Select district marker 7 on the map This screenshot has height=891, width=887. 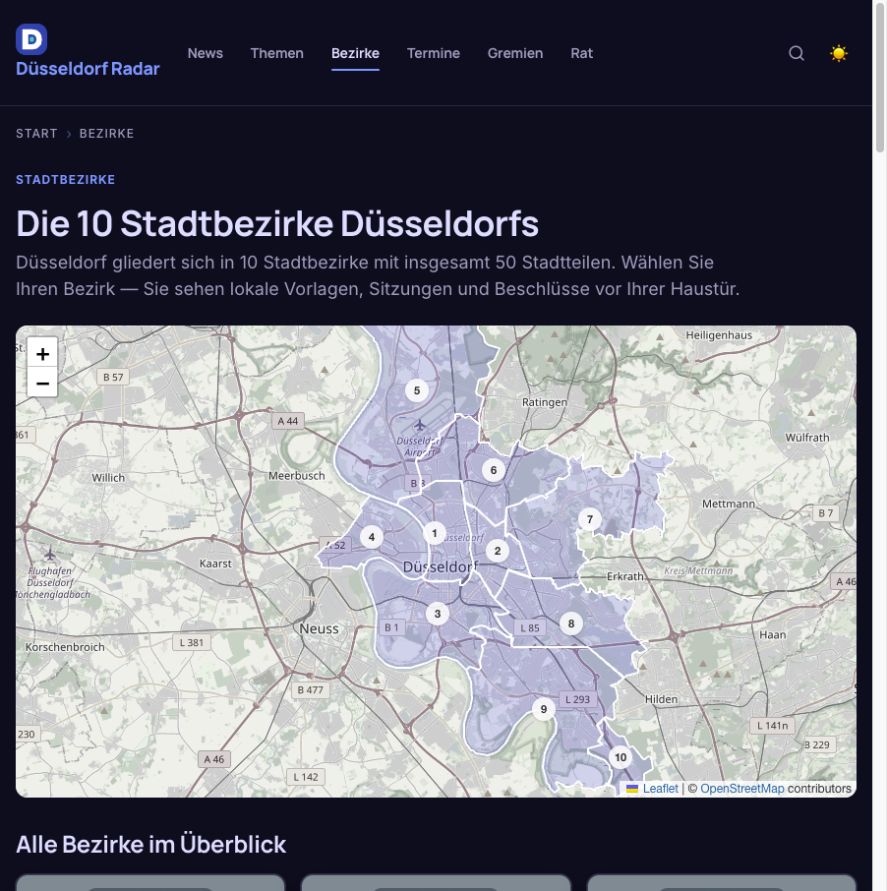click(x=590, y=519)
